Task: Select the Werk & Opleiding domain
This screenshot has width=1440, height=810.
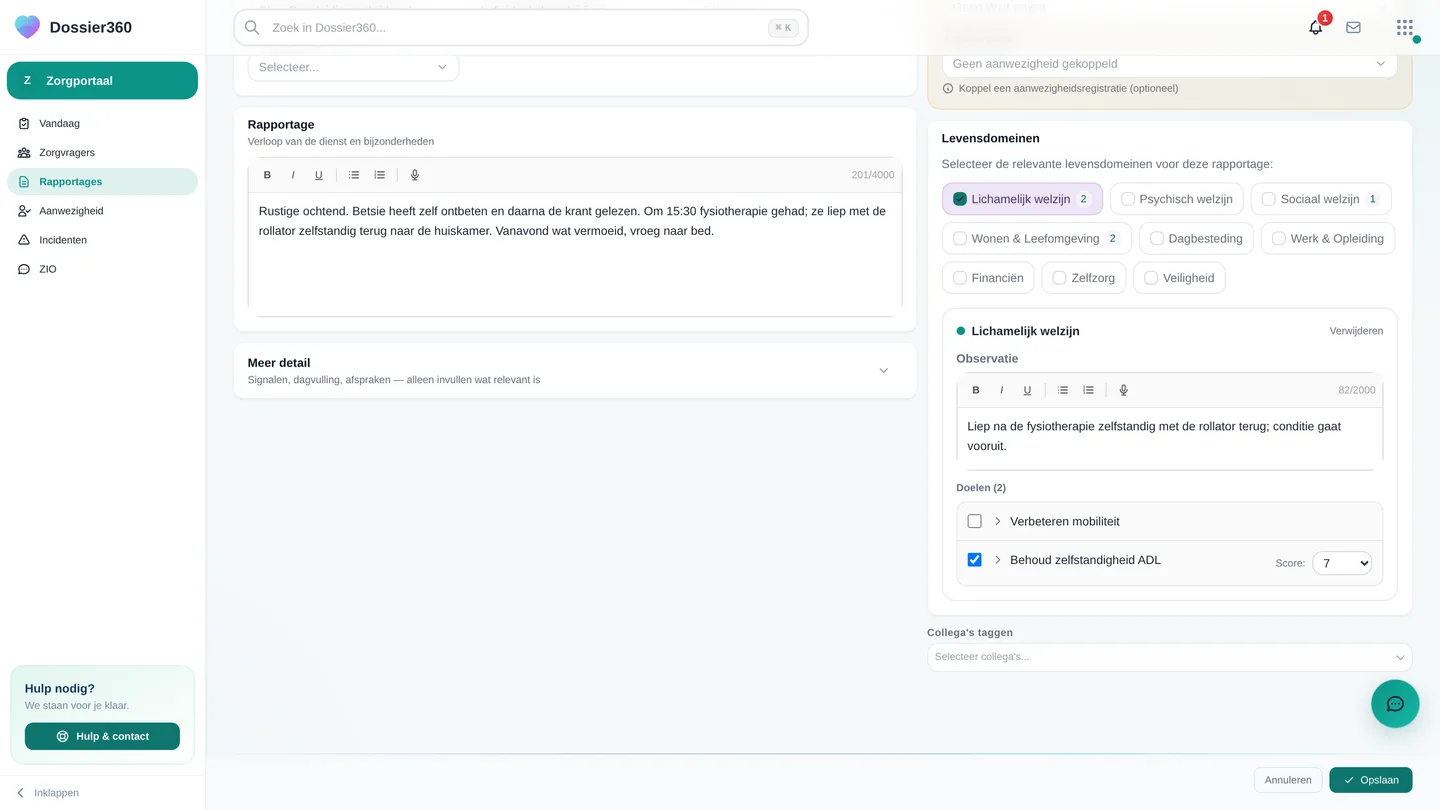Action: pyautogui.click(x=1328, y=238)
